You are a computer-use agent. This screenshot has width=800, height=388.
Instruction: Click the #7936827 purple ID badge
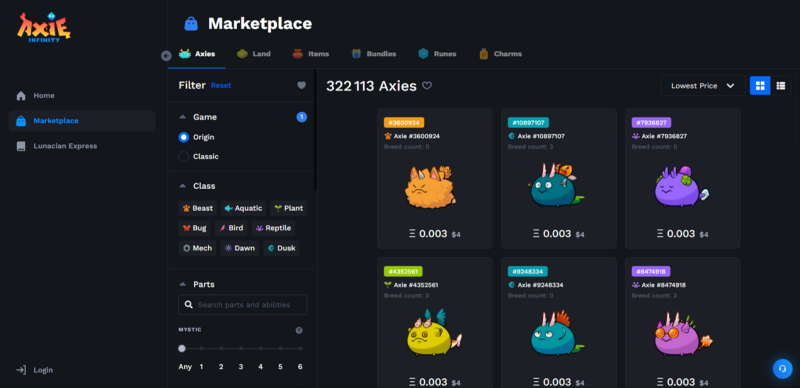click(652, 123)
